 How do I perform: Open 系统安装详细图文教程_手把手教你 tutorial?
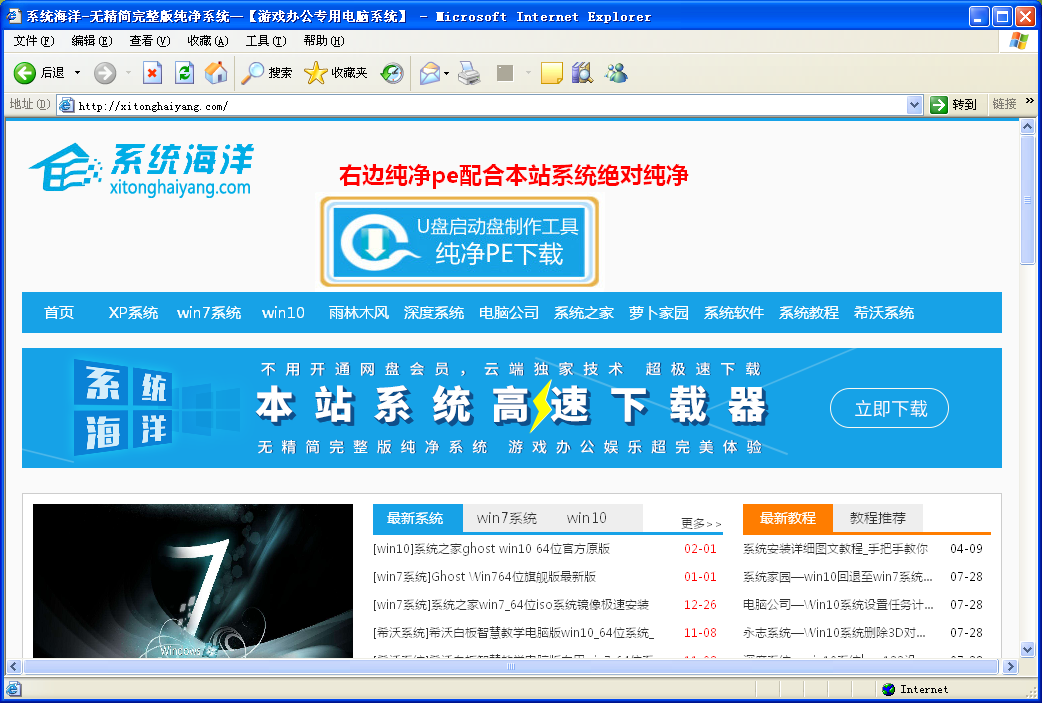point(835,549)
